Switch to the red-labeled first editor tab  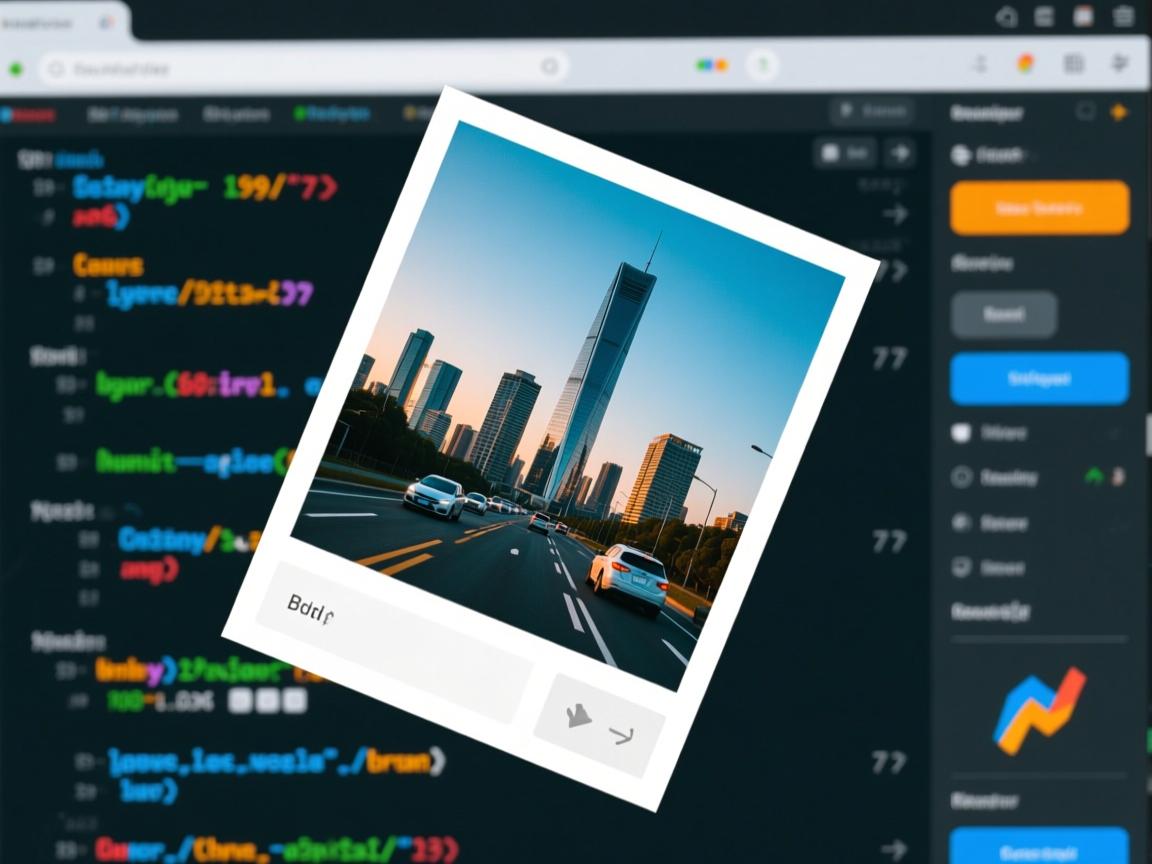click(27, 115)
